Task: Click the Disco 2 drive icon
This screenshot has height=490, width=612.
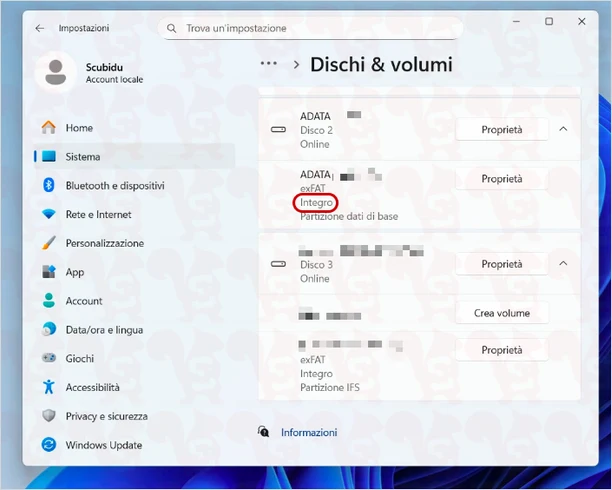Action: tap(278, 130)
